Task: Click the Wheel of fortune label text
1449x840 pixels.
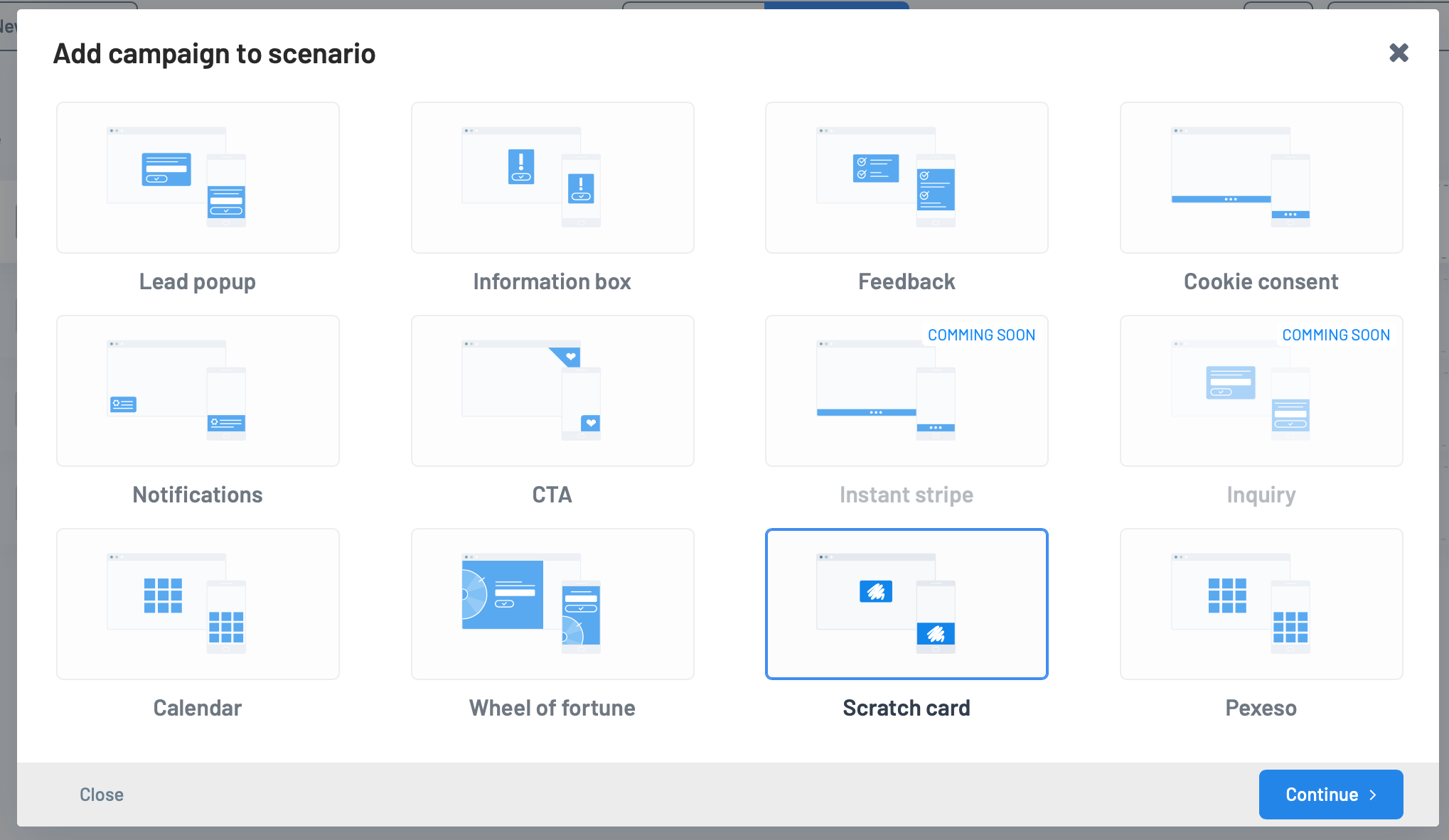Action: (x=552, y=708)
